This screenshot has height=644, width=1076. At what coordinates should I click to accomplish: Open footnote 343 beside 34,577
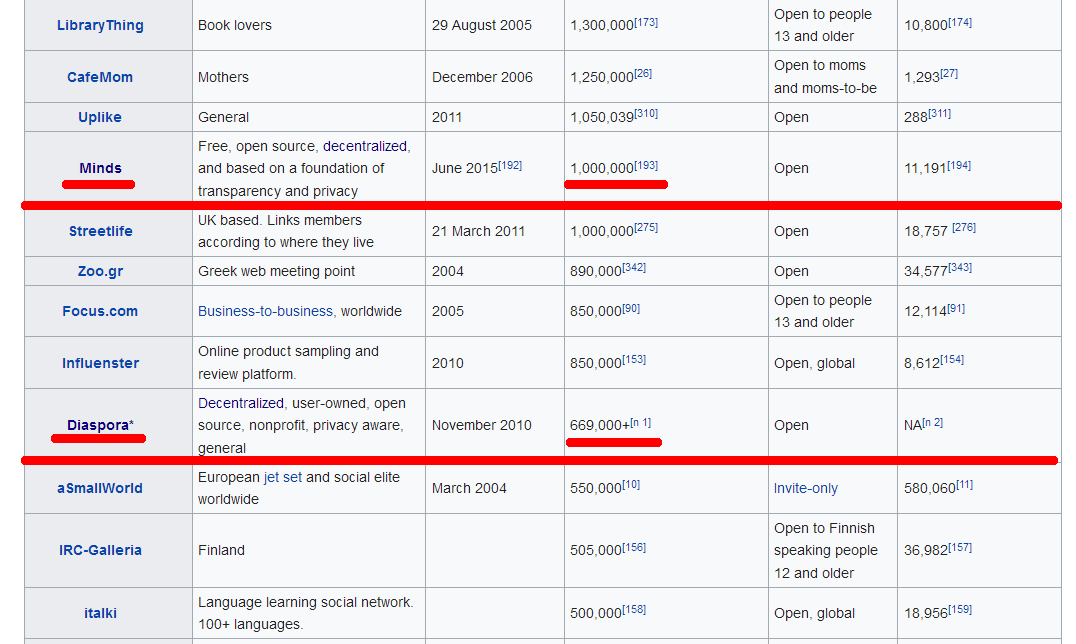tap(960, 267)
